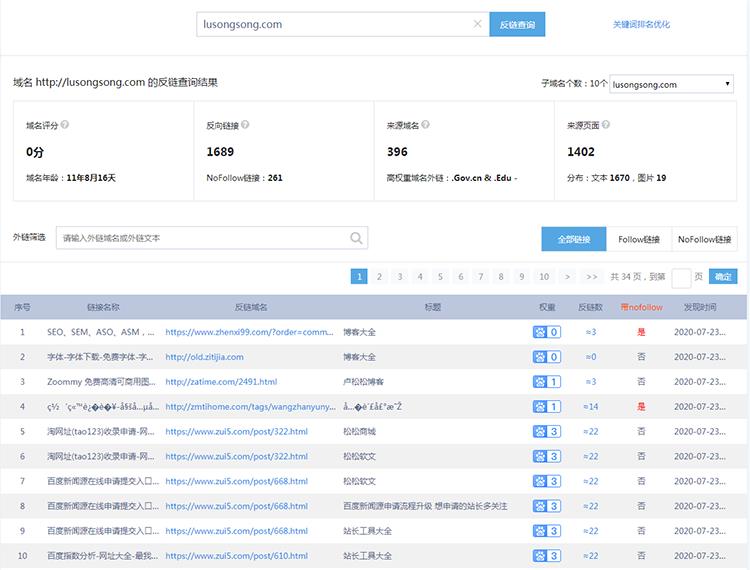This screenshot has height=570, width=750.
Task: Click the next page > arrow
Action: pos(567,276)
